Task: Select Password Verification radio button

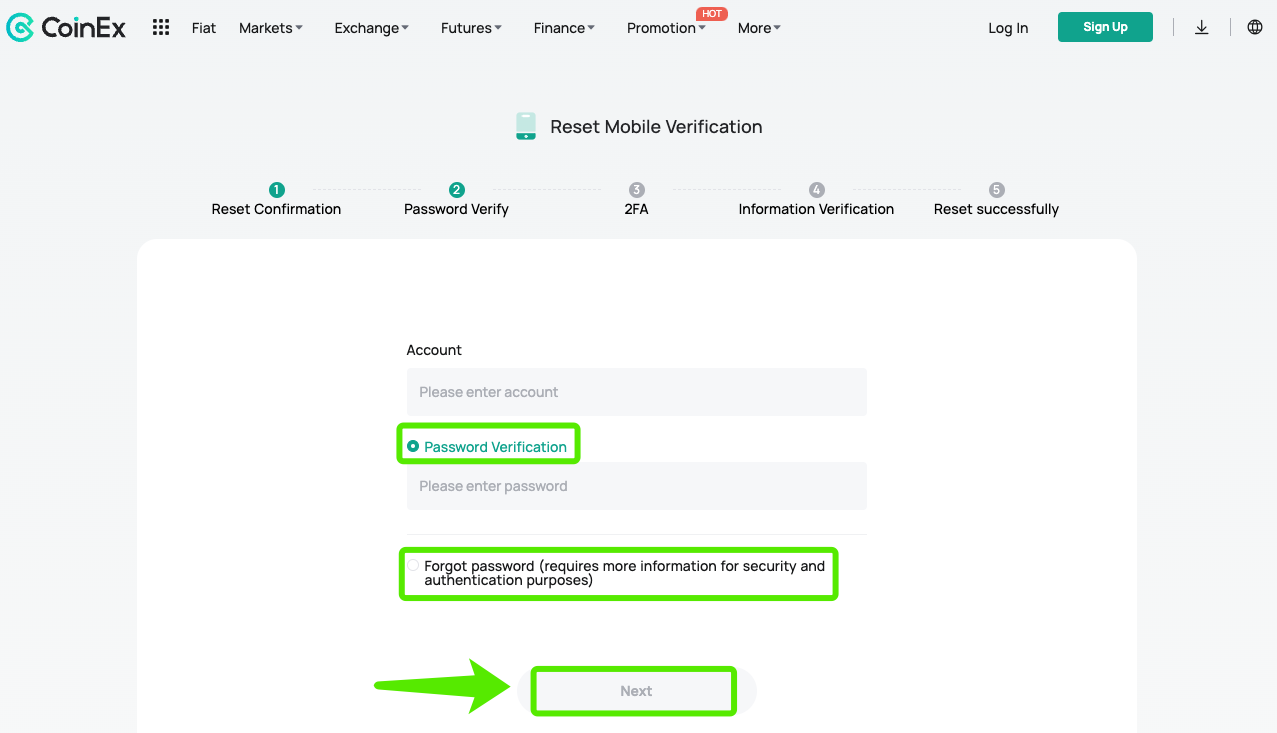Action: (x=413, y=446)
